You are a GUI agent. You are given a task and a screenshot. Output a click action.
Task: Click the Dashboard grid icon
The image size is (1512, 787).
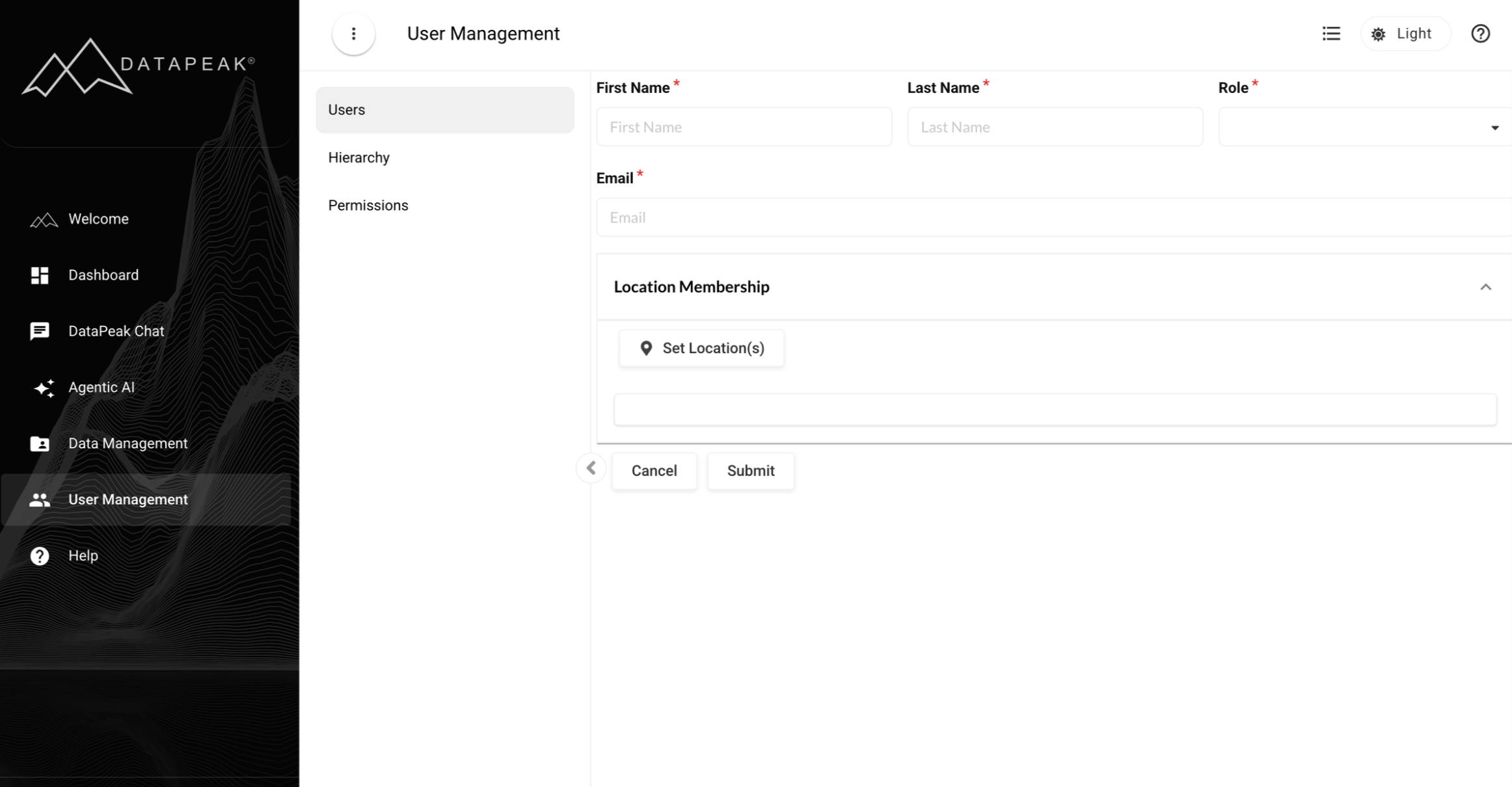pos(40,275)
